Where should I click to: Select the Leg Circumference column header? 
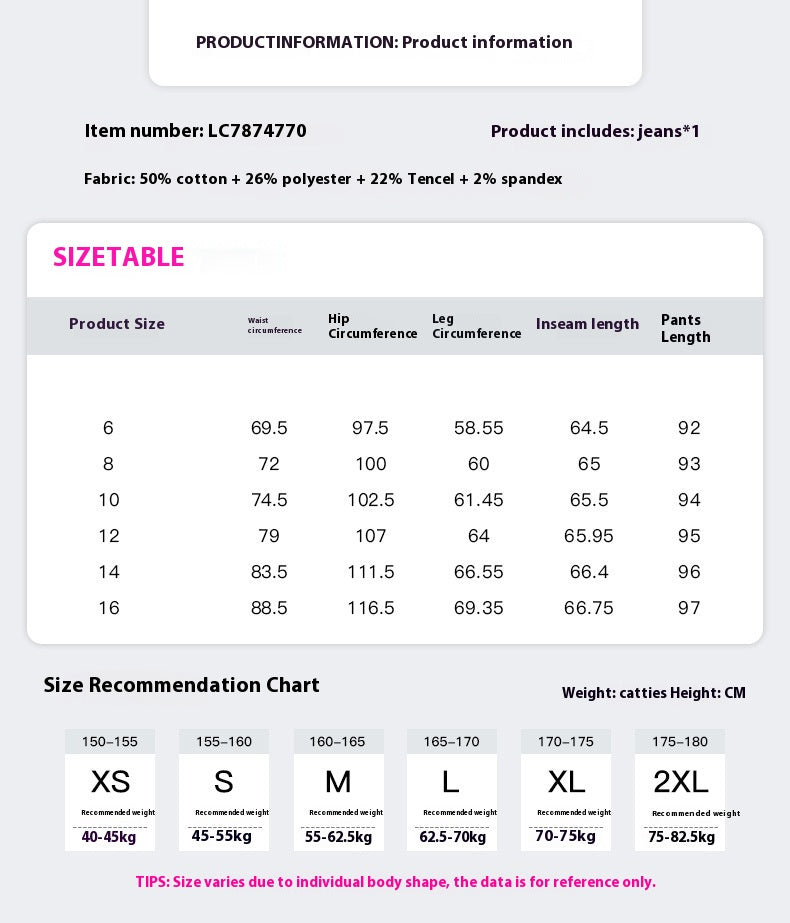click(x=476, y=326)
